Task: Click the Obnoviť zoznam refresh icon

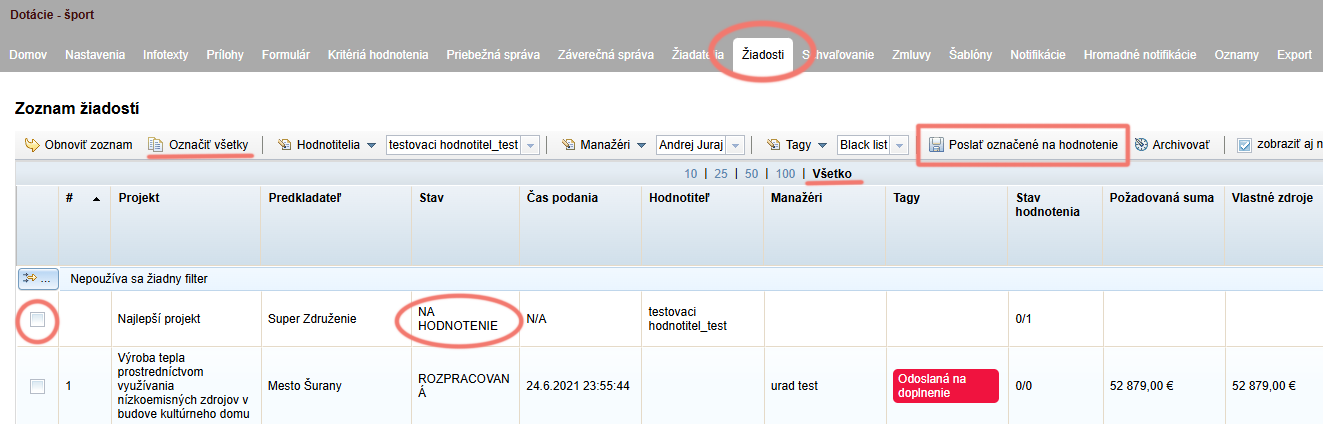Action: (31, 145)
